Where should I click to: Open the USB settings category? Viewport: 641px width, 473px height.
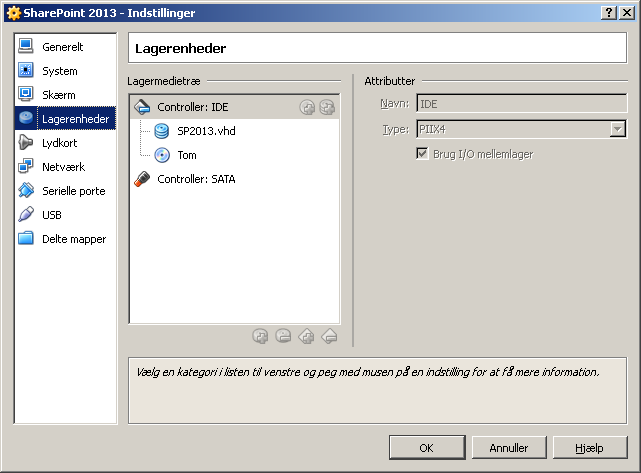52,215
